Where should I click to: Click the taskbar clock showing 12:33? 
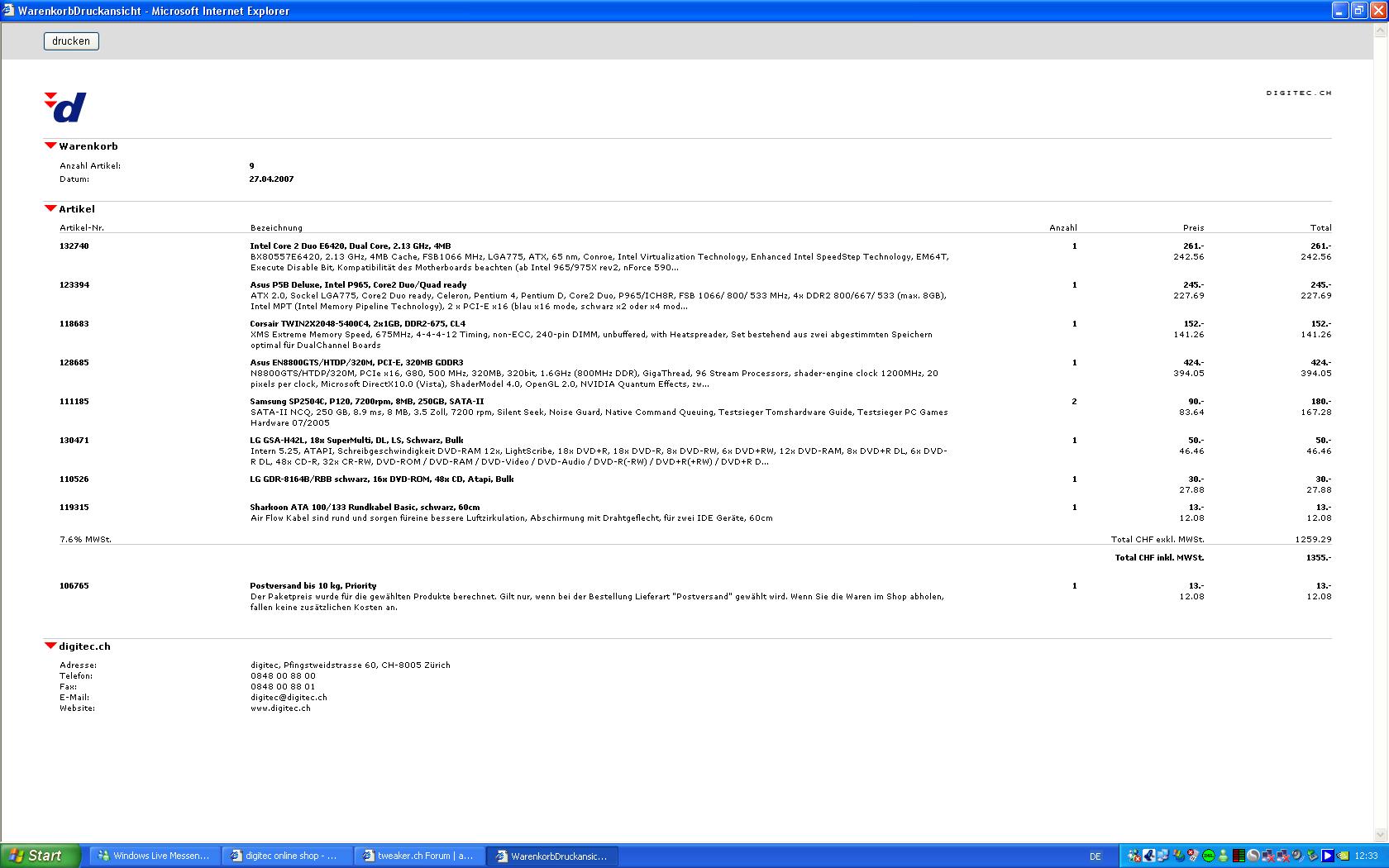click(x=1366, y=856)
